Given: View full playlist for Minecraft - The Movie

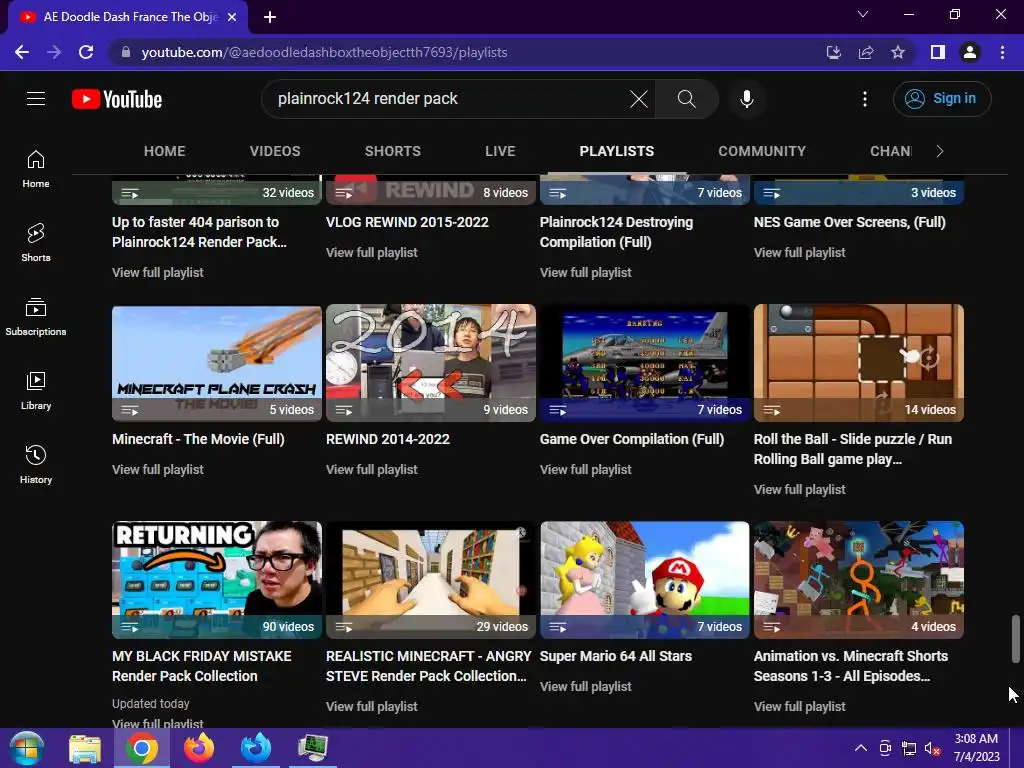Looking at the screenshot, I should 157,469.
